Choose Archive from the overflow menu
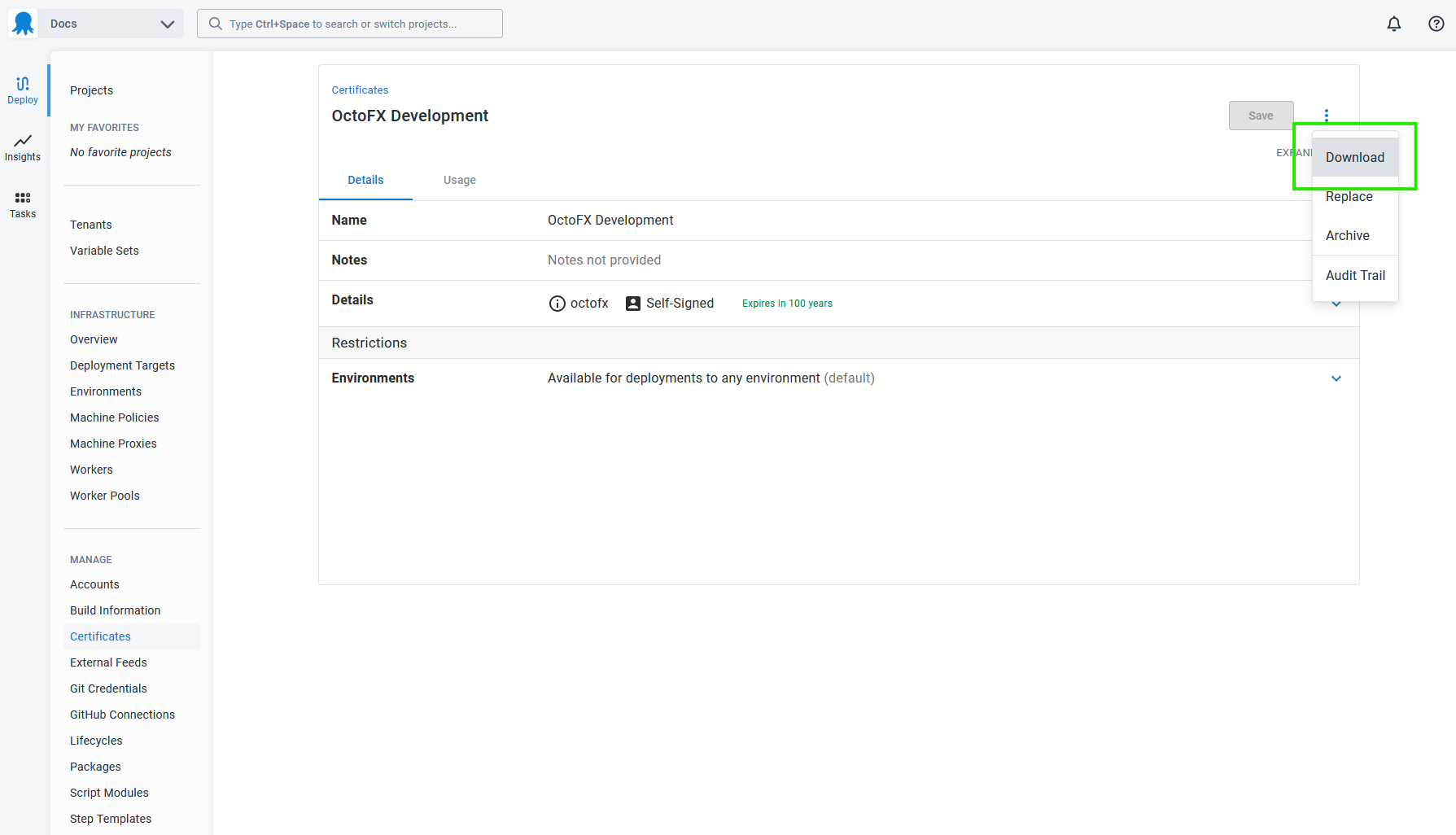Image resolution: width=1456 pixels, height=835 pixels. [1355, 235]
